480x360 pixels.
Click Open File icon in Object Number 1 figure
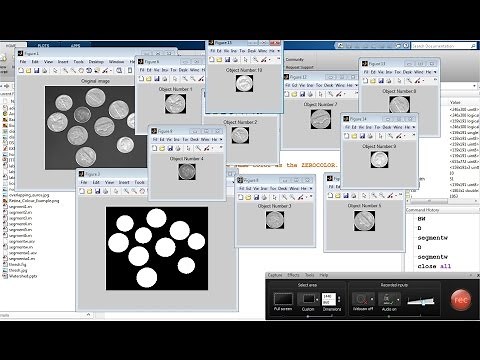pyautogui.click(x=149, y=79)
